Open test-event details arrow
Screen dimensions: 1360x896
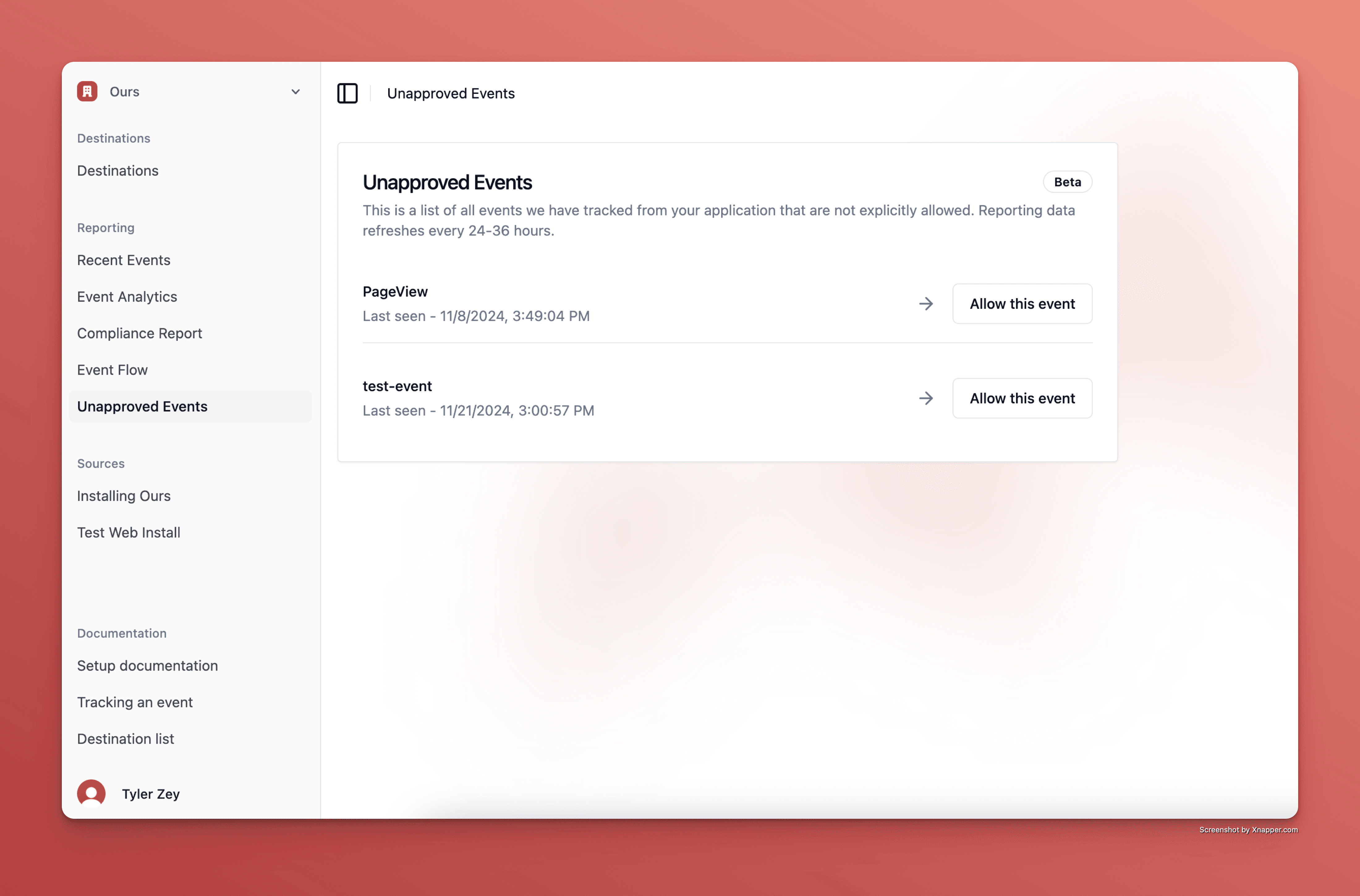pyautogui.click(x=926, y=398)
